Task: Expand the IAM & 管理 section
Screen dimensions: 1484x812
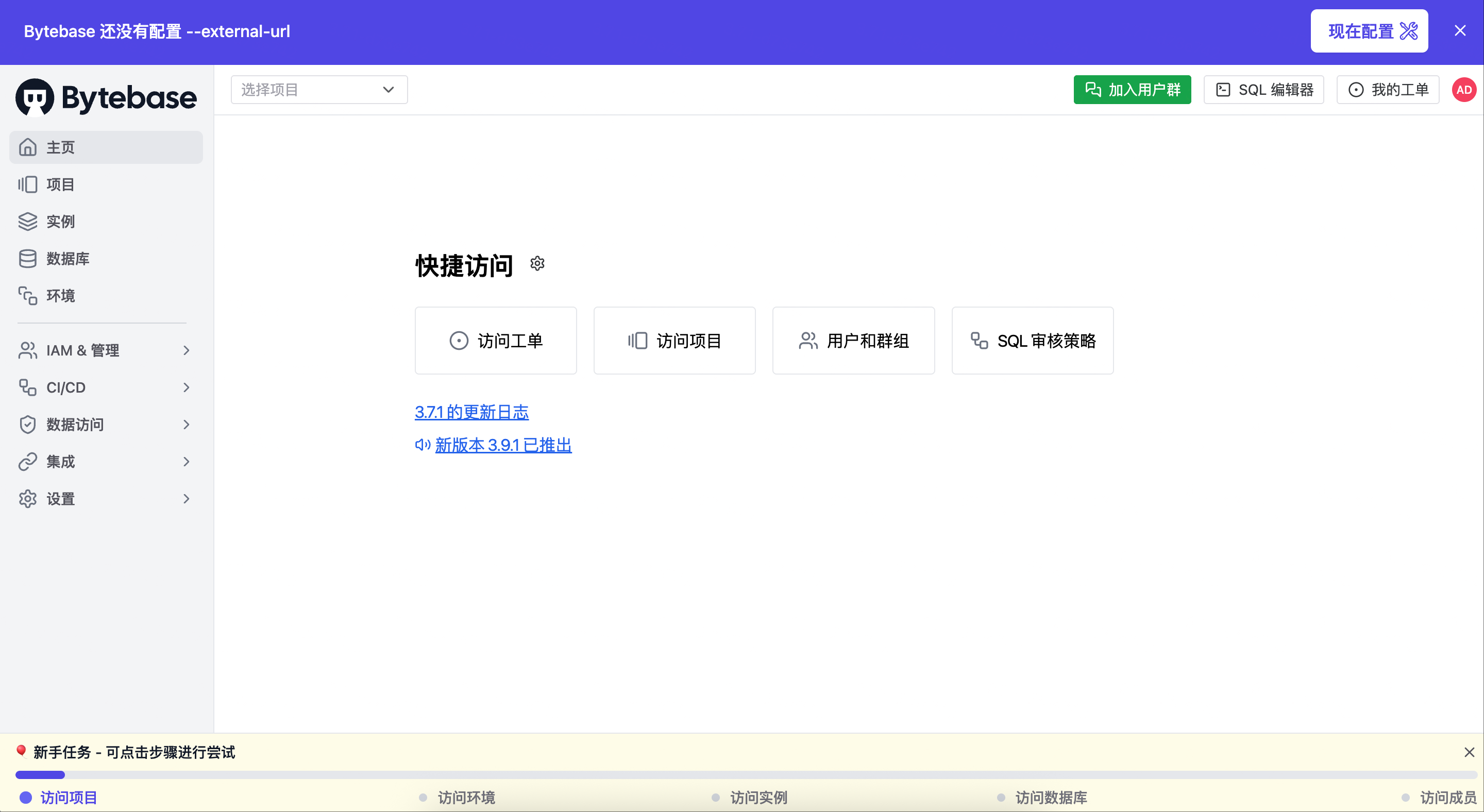Action: [x=106, y=350]
